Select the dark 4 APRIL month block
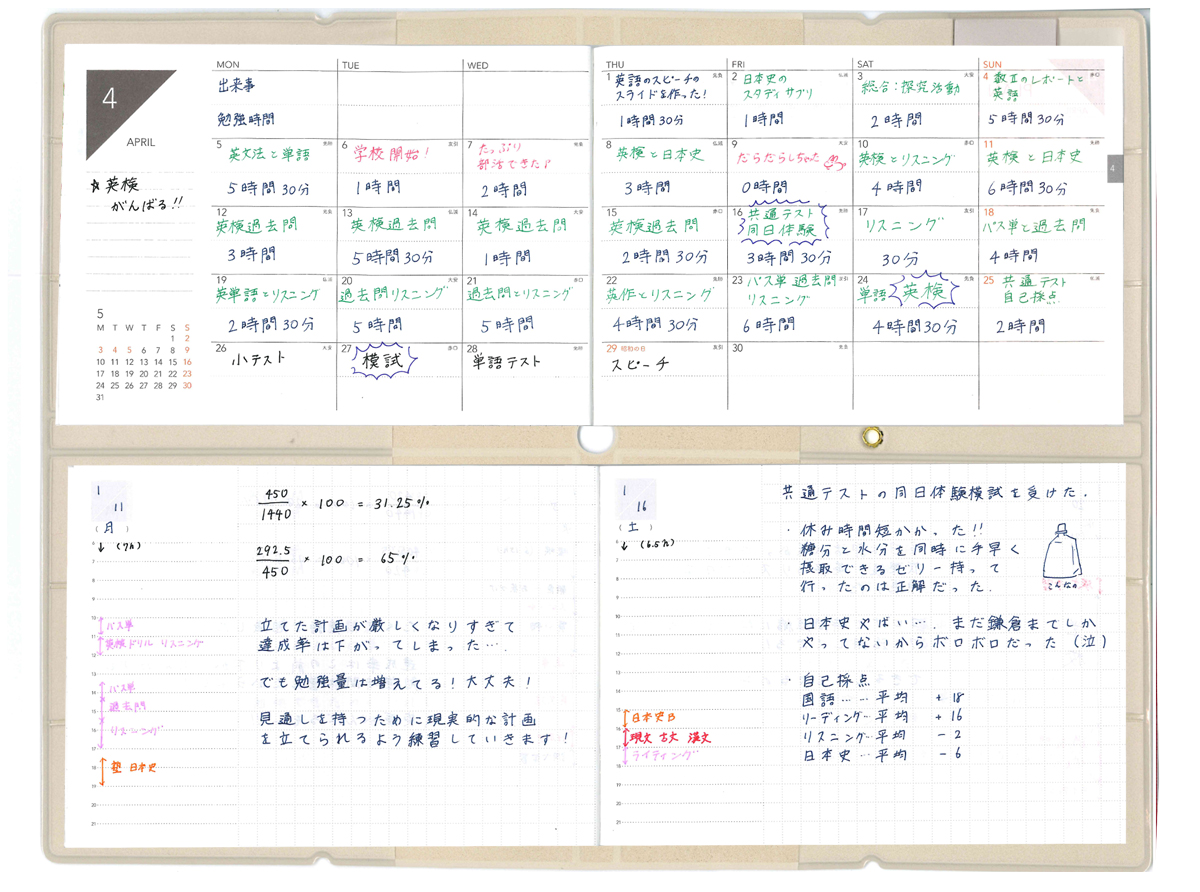This screenshot has width=1200, height=892. click(x=131, y=114)
